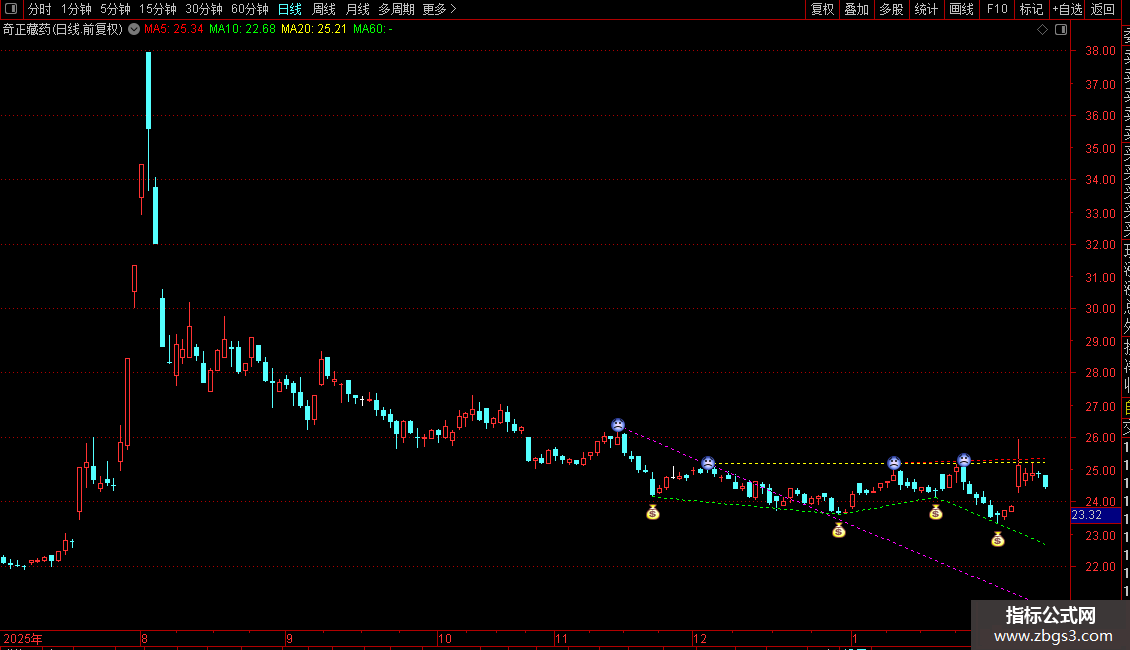The width and height of the screenshot is (1130, 650).
Task: Add stock via +自选 button
Action: 1067,9
